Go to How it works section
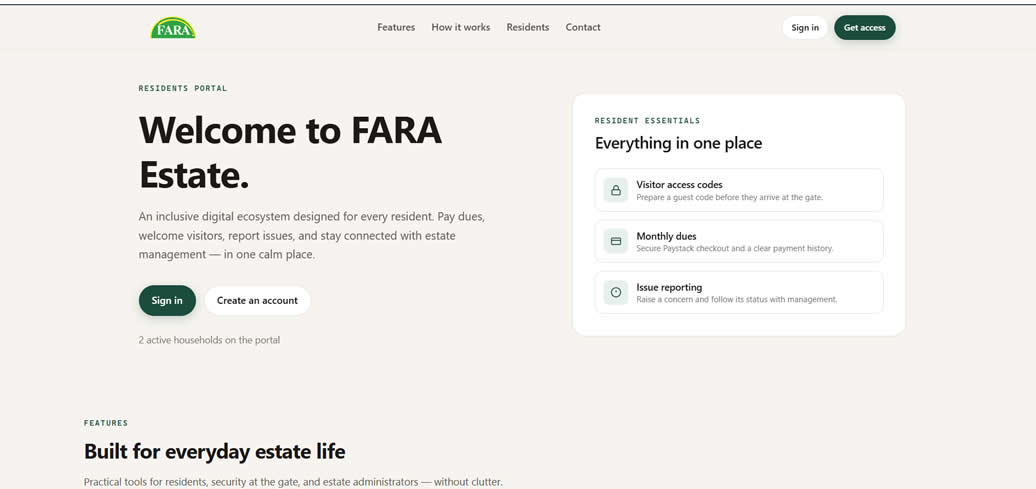Screen dimensions: 1036x489 461,27
